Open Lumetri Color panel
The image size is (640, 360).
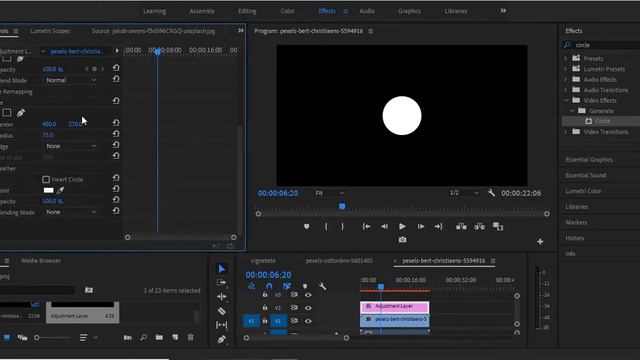pos(583,191)
